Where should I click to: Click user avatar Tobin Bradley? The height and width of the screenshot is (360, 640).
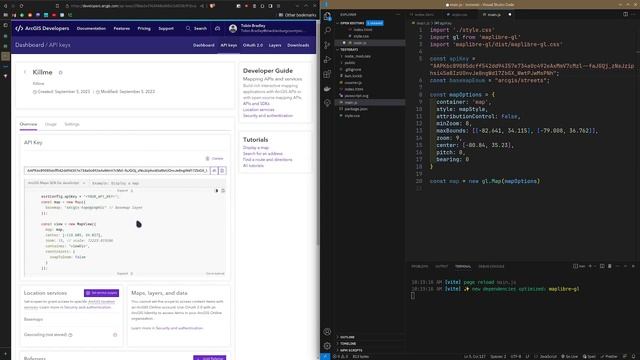pos(233,28)
